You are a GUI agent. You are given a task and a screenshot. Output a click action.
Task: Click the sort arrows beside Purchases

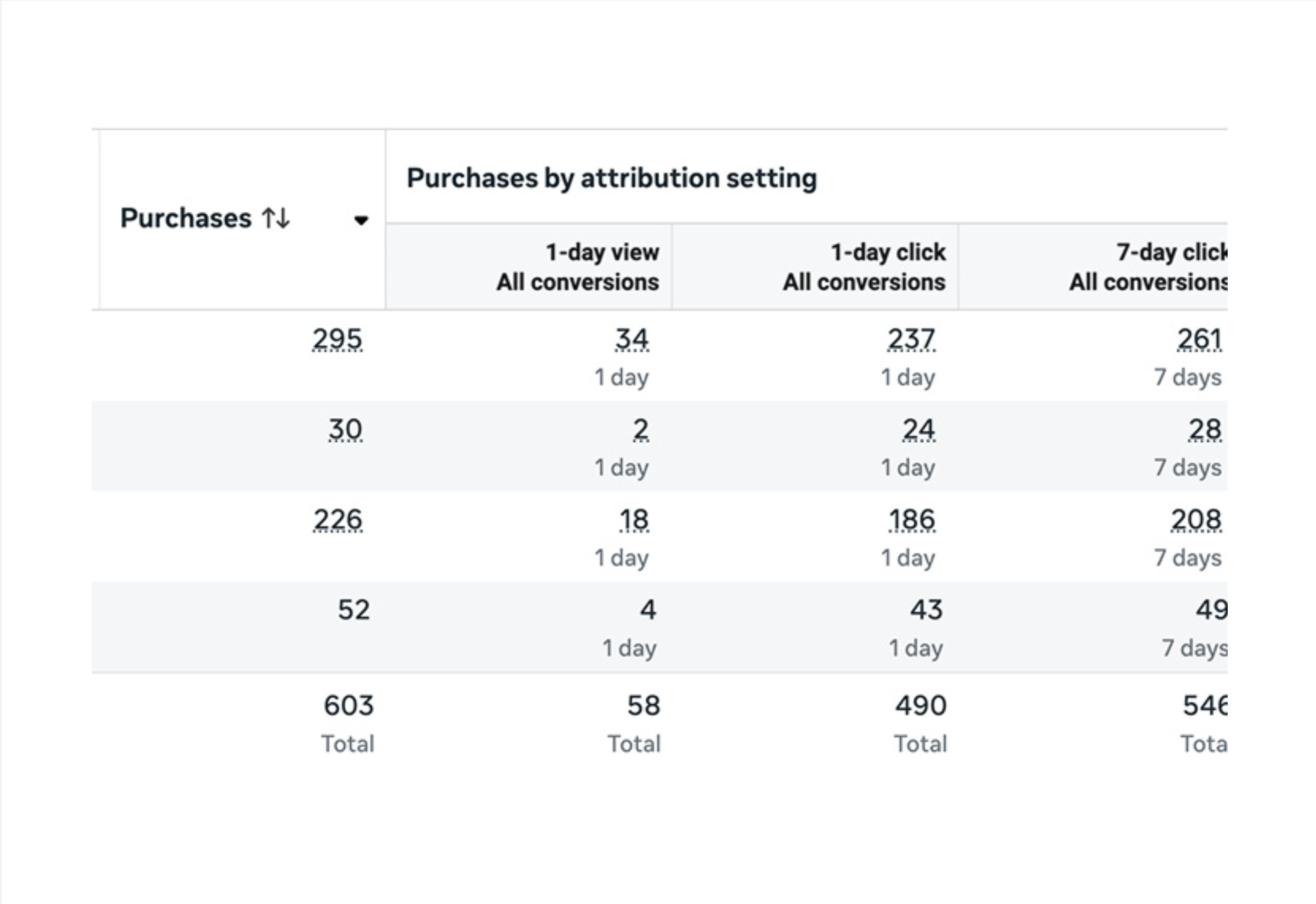pos(276,218)
